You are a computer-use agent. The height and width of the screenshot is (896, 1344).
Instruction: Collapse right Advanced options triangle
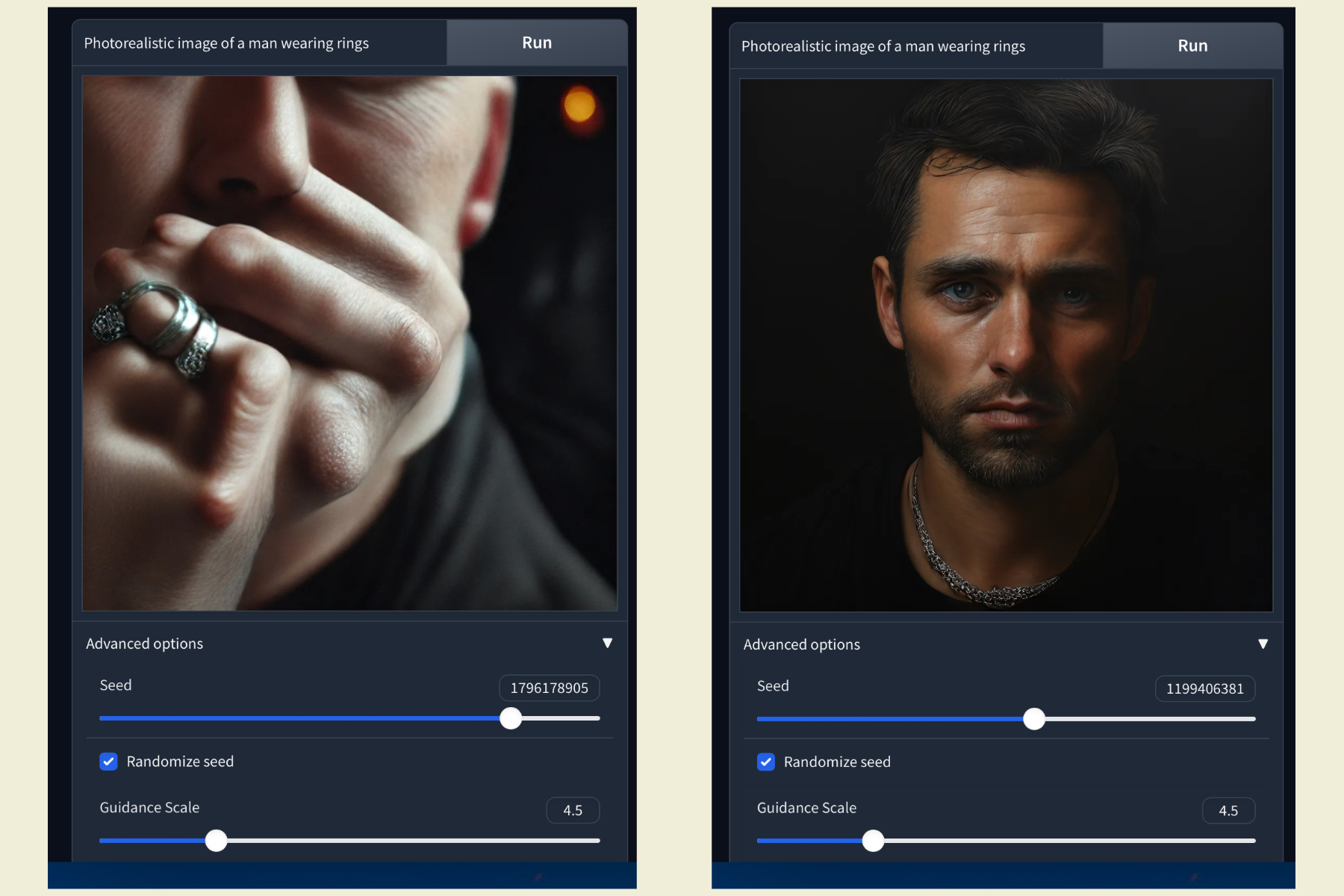click(x=1263, y=644)
